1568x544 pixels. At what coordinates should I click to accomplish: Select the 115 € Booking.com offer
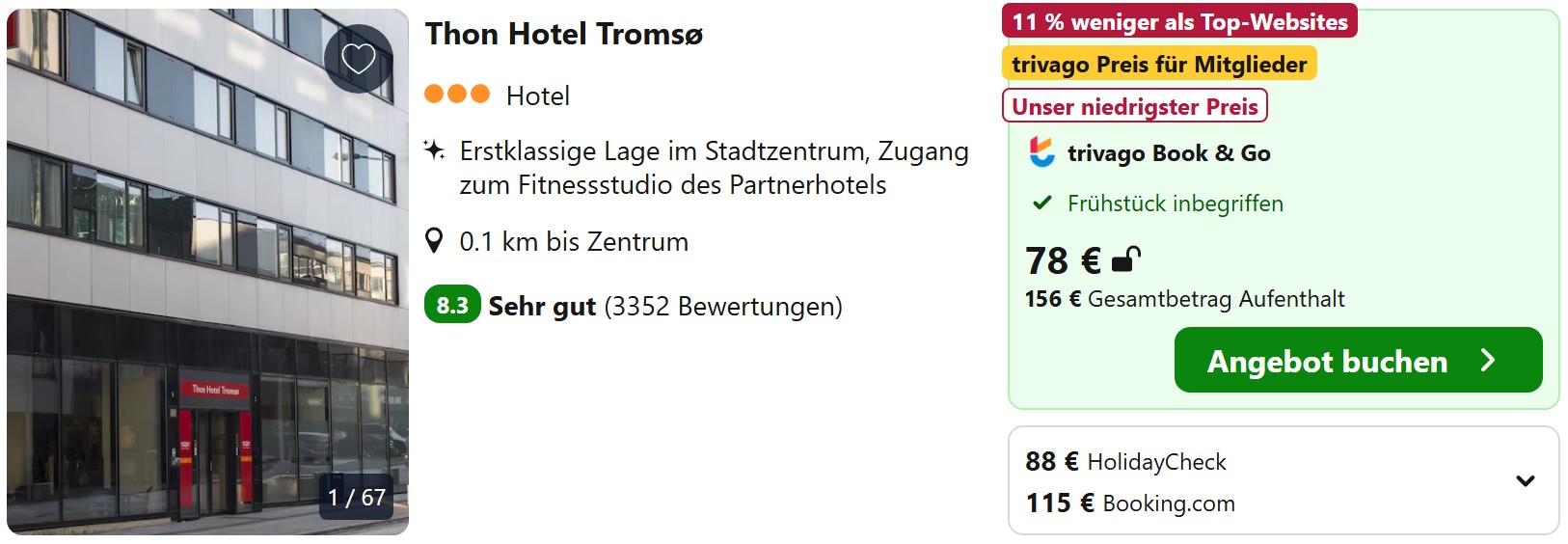(x=1130, y=503)
